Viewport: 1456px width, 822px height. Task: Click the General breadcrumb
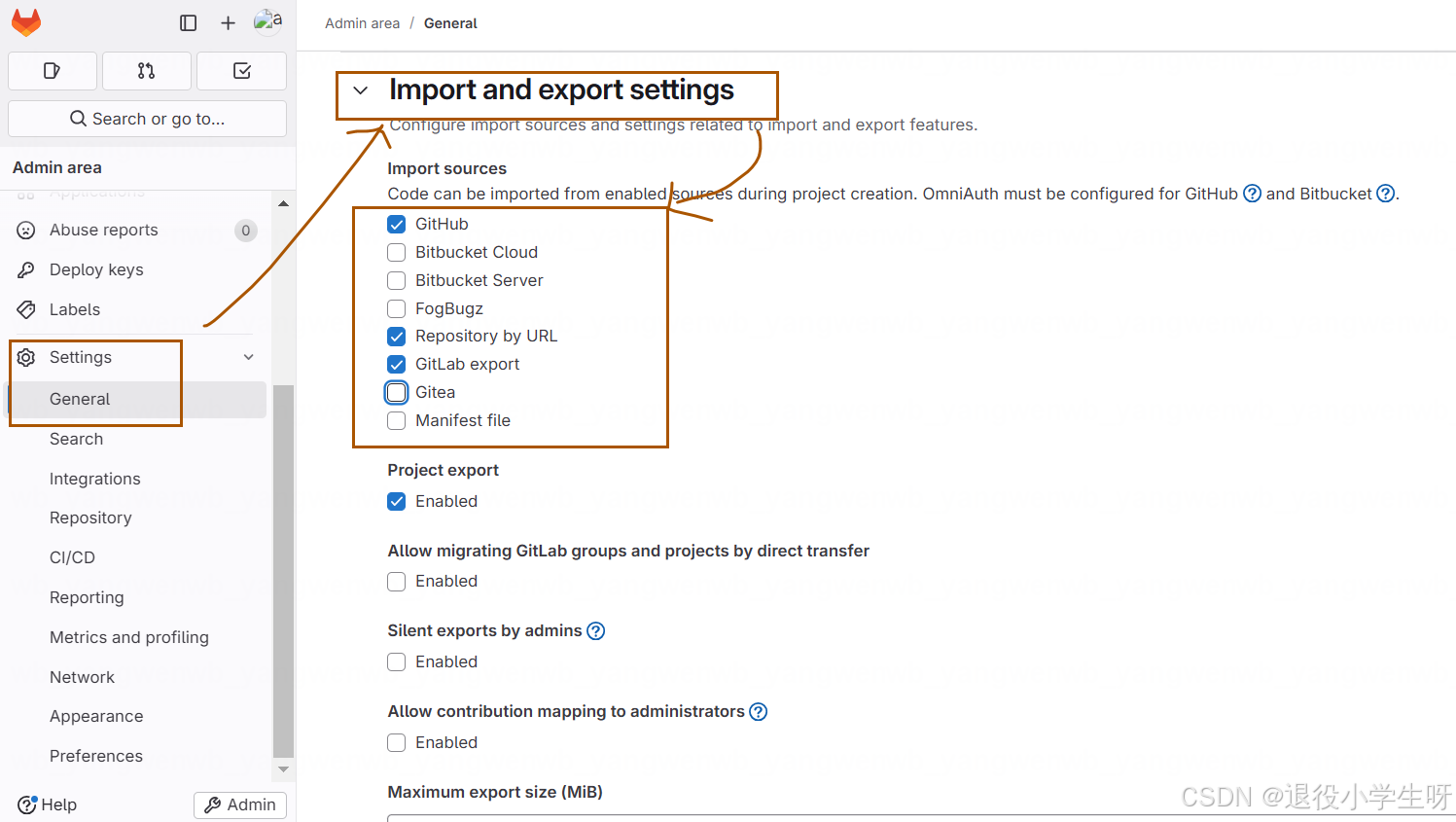click(450, 23)
